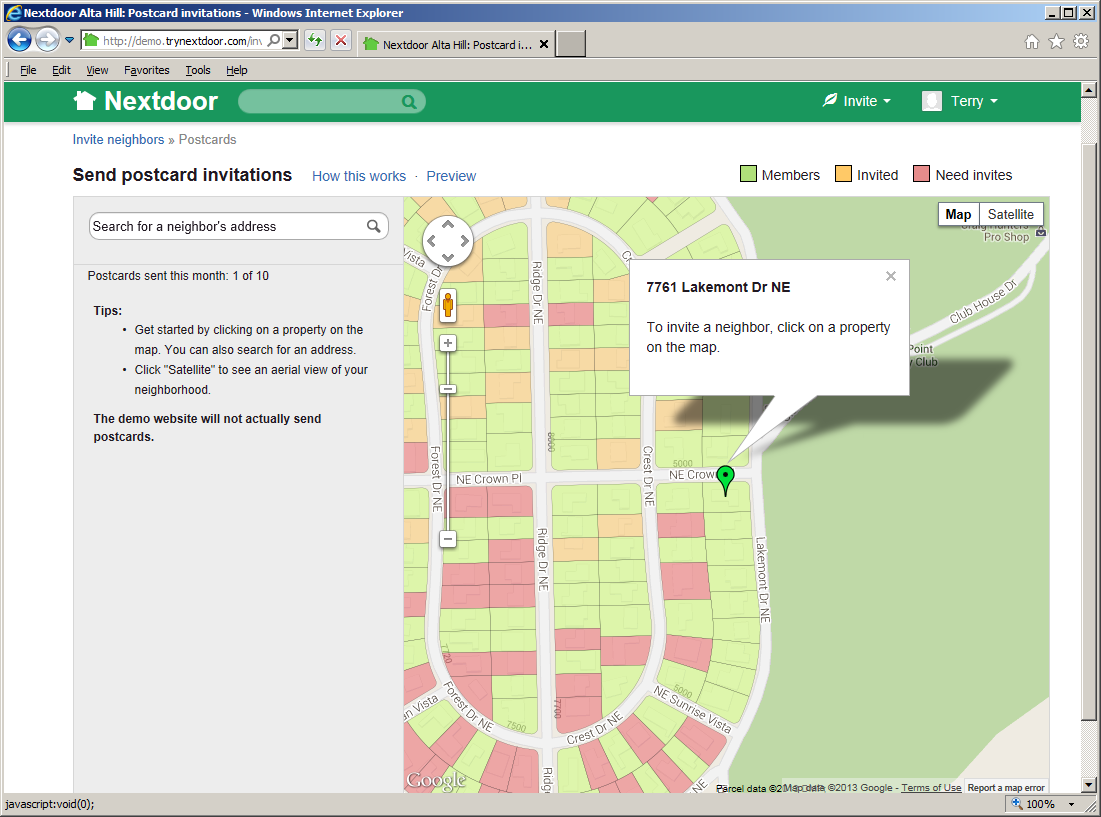Image resolution: width=1101 pixels, height=817 pixels.
Task: Click the 100% zoom level control
Action: (x=1040, y=804)
